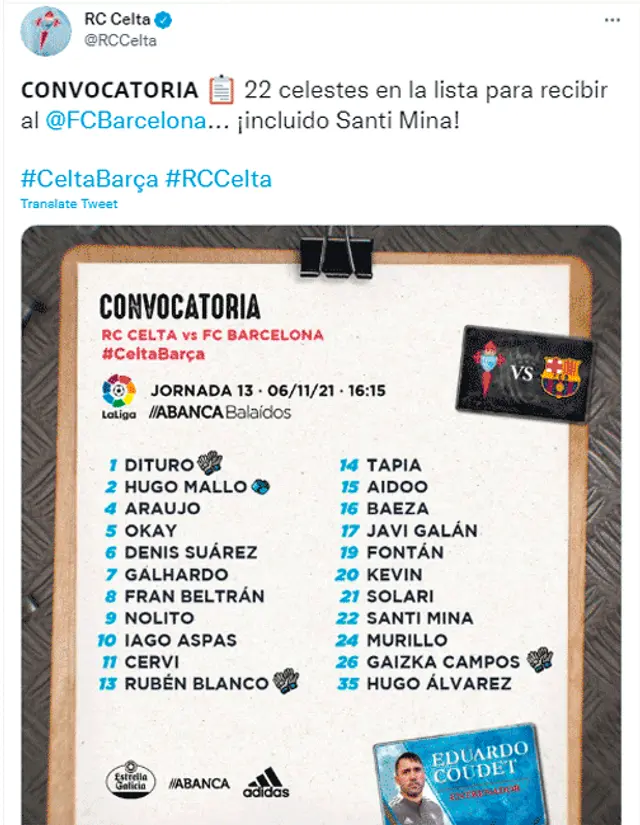Viewport: 640px width, 825px height.
Task: Open the #RCCelta hashtag
Action: click(x=218, y=179)
